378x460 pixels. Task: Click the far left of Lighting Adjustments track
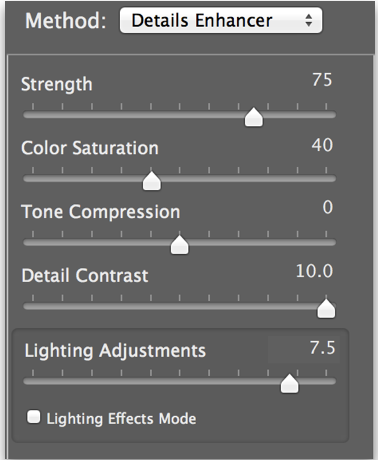(27, 381)
